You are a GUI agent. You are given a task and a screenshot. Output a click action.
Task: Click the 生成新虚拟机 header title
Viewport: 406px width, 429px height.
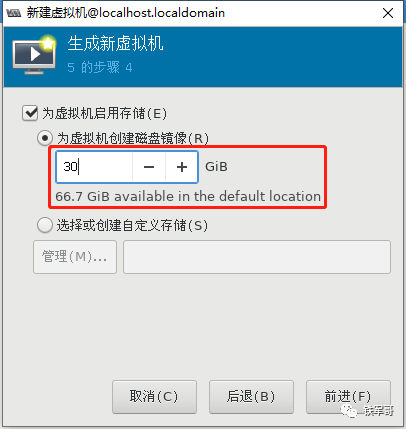pyautogui.click(x=115, y=44)
